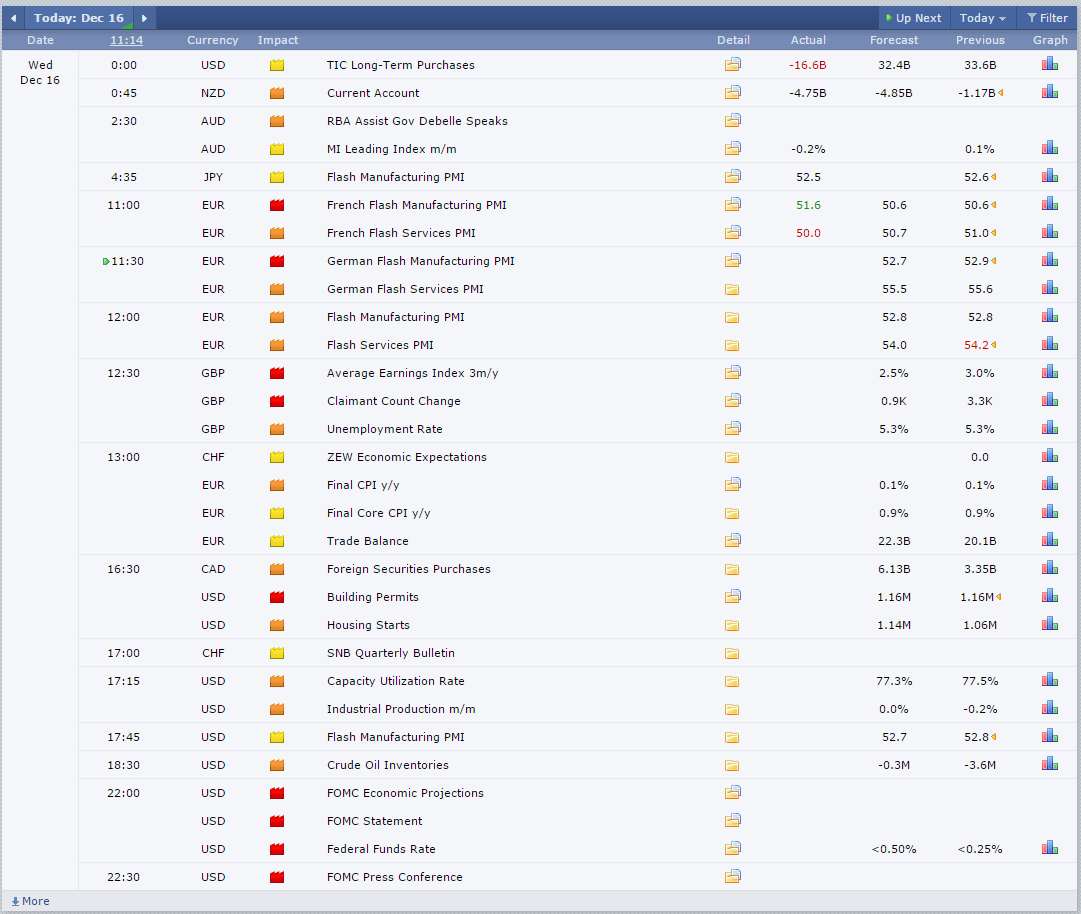
Task: Open detail for FOMC Press Conference
Action: click(x=732, y=876)
